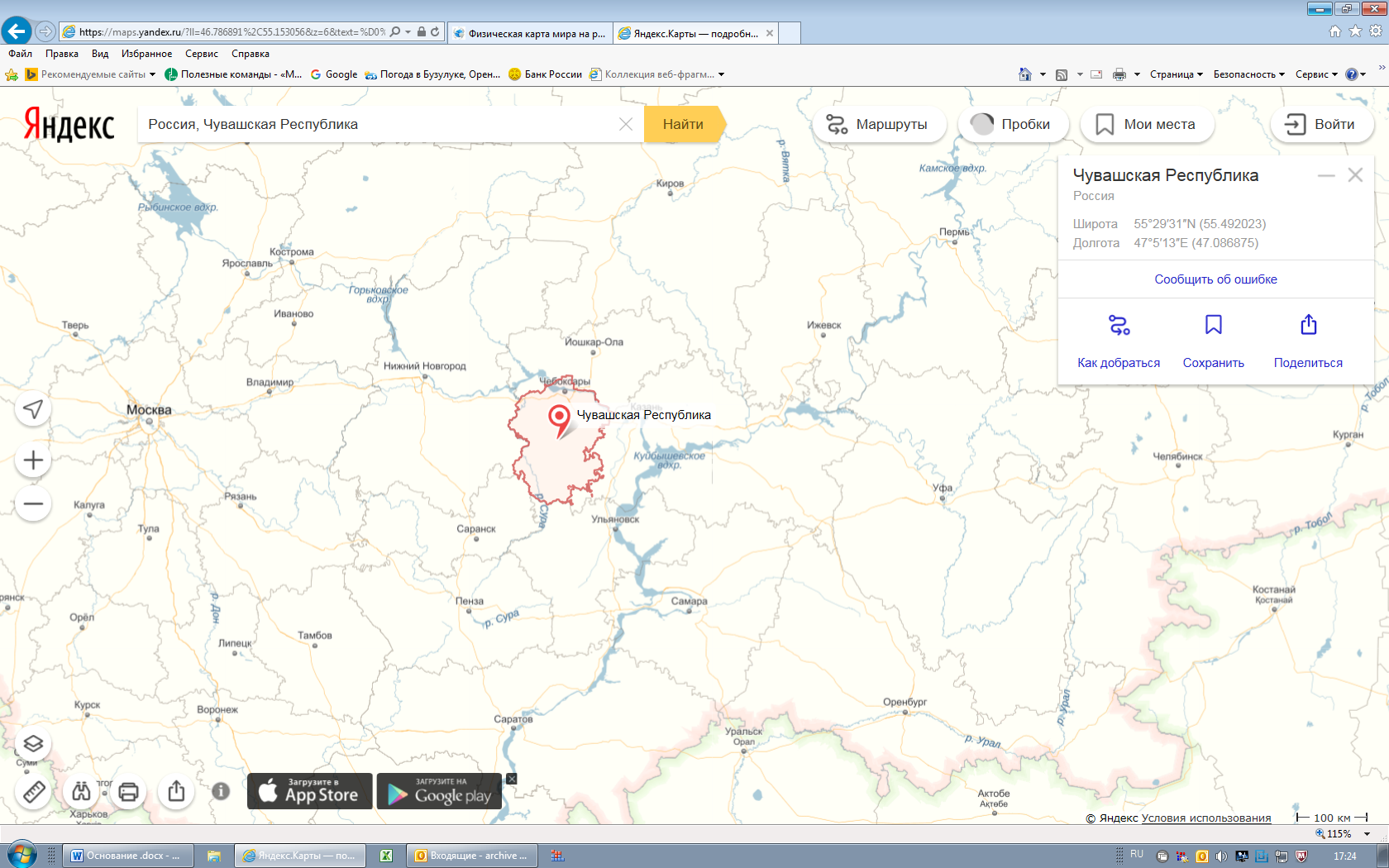
Task: Click the RU language indicator
Action: [x=1137, y=854]
